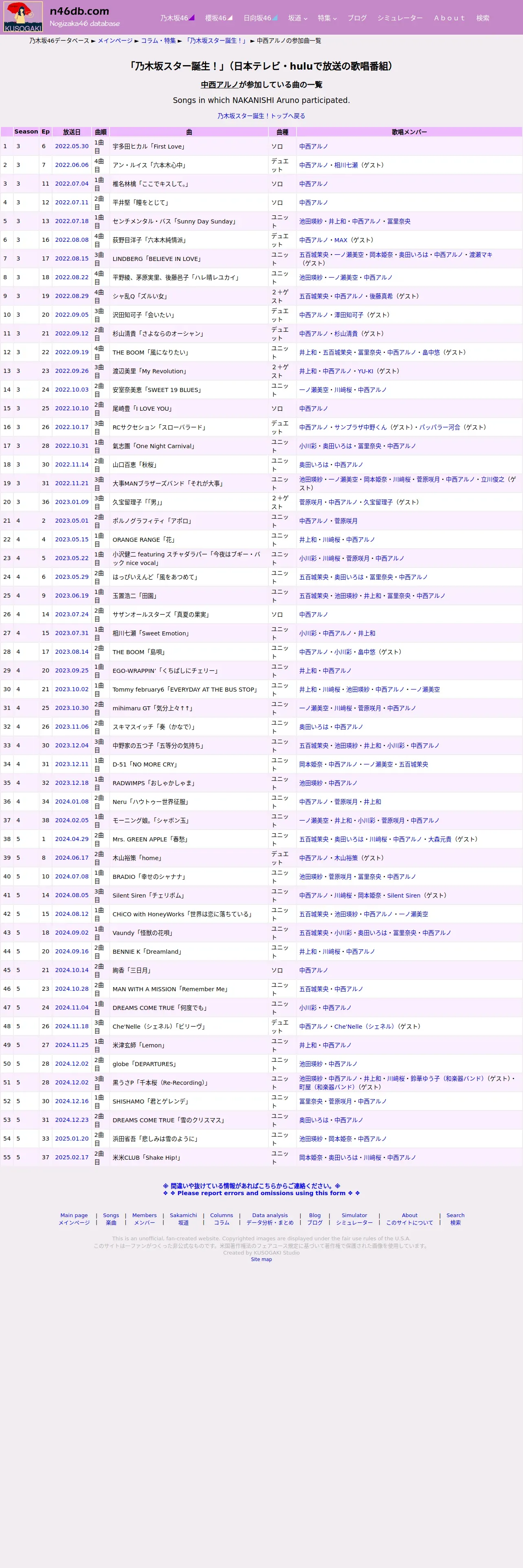
Task: Click 乃木坂スター誕生！トップへ戻る link
Action: point(261,116)
